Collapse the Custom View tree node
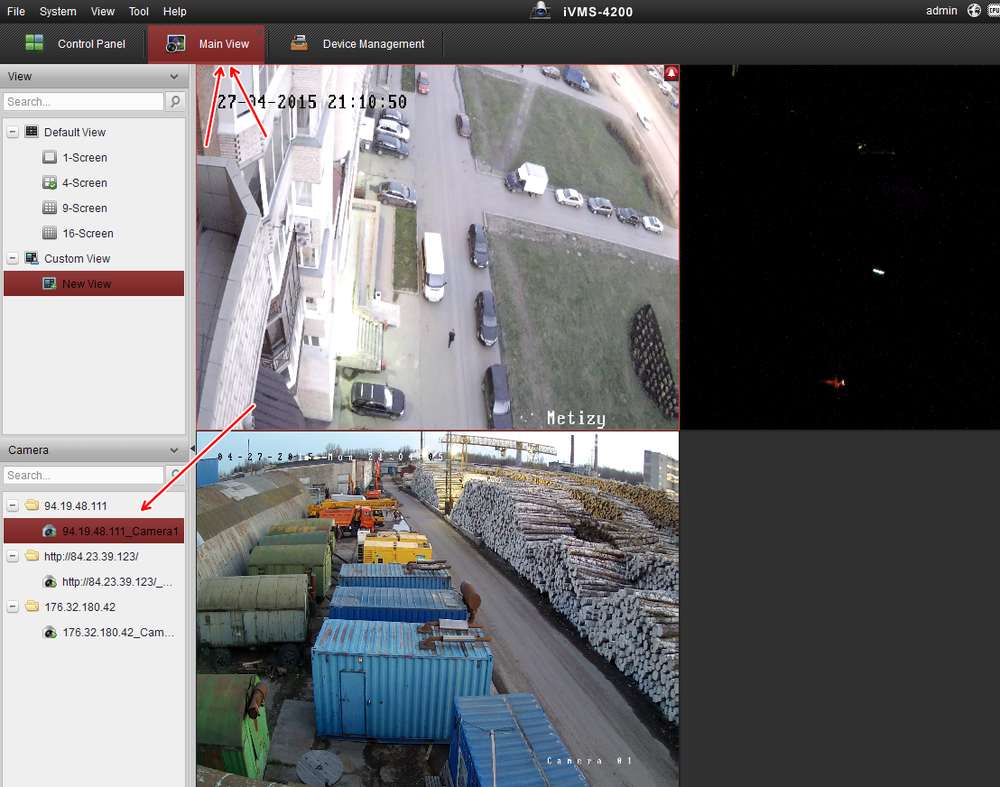Viewport: 1000px width, 787px height. coord(12,258)
